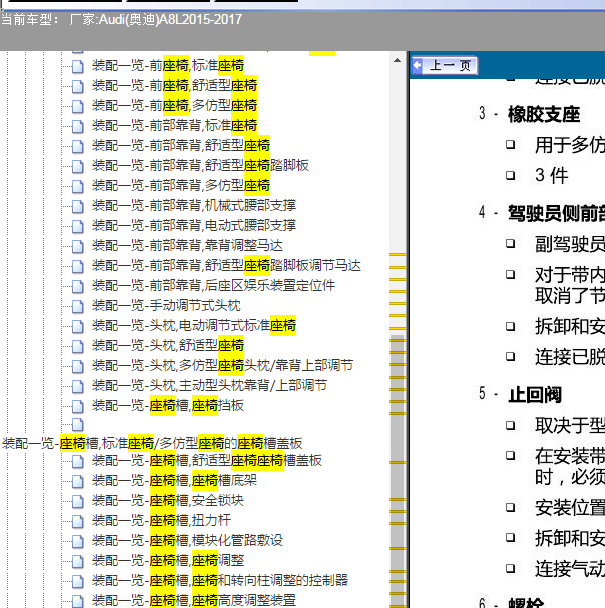Select 装配一览-头枕,舒适型座椅
This screenshot has width=605, height=608.
coord(168,345)
